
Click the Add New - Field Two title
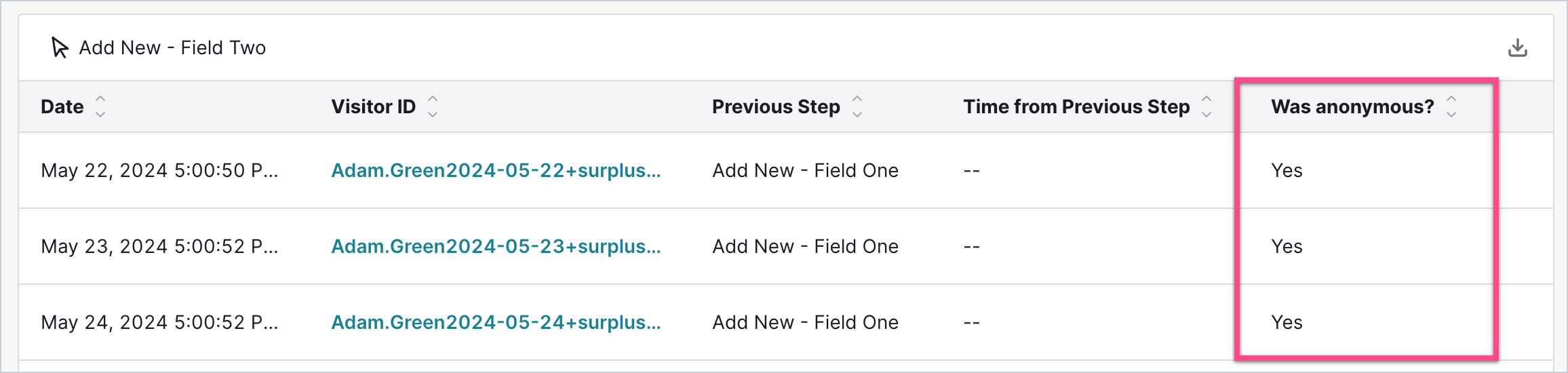click(x=172, y=48)
